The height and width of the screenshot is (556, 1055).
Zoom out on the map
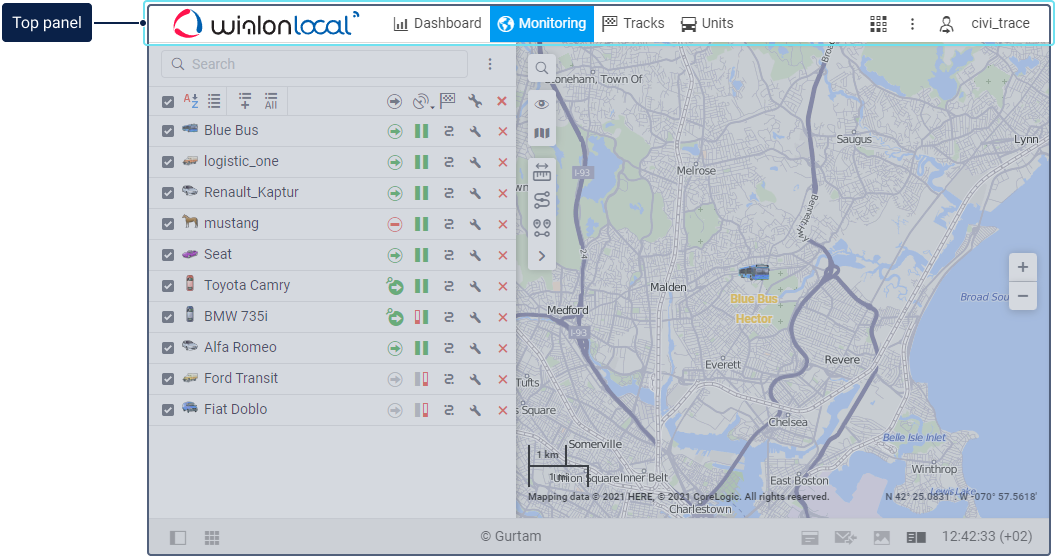[1023, 296]
